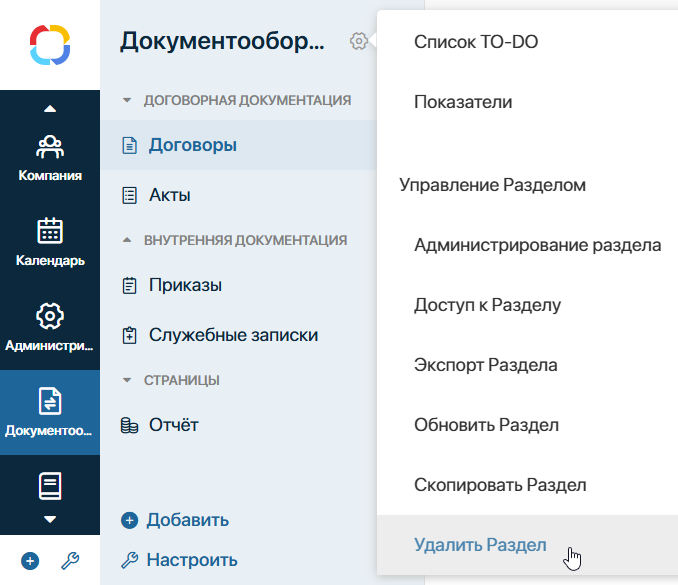Click the wrench icon beside Настроить
Viewport: 678px width, 585px height.
(129, 560)
